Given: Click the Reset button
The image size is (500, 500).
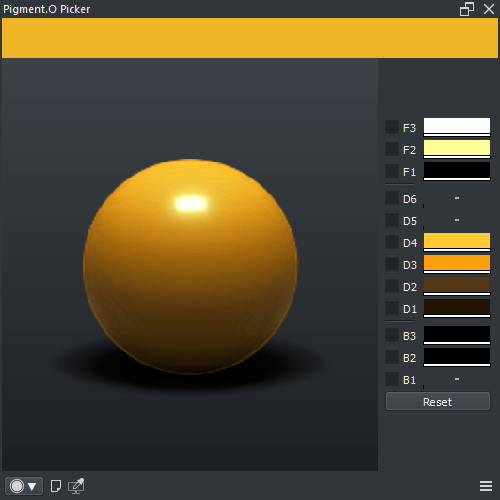Looking at the screenshot, I should 438,401.
